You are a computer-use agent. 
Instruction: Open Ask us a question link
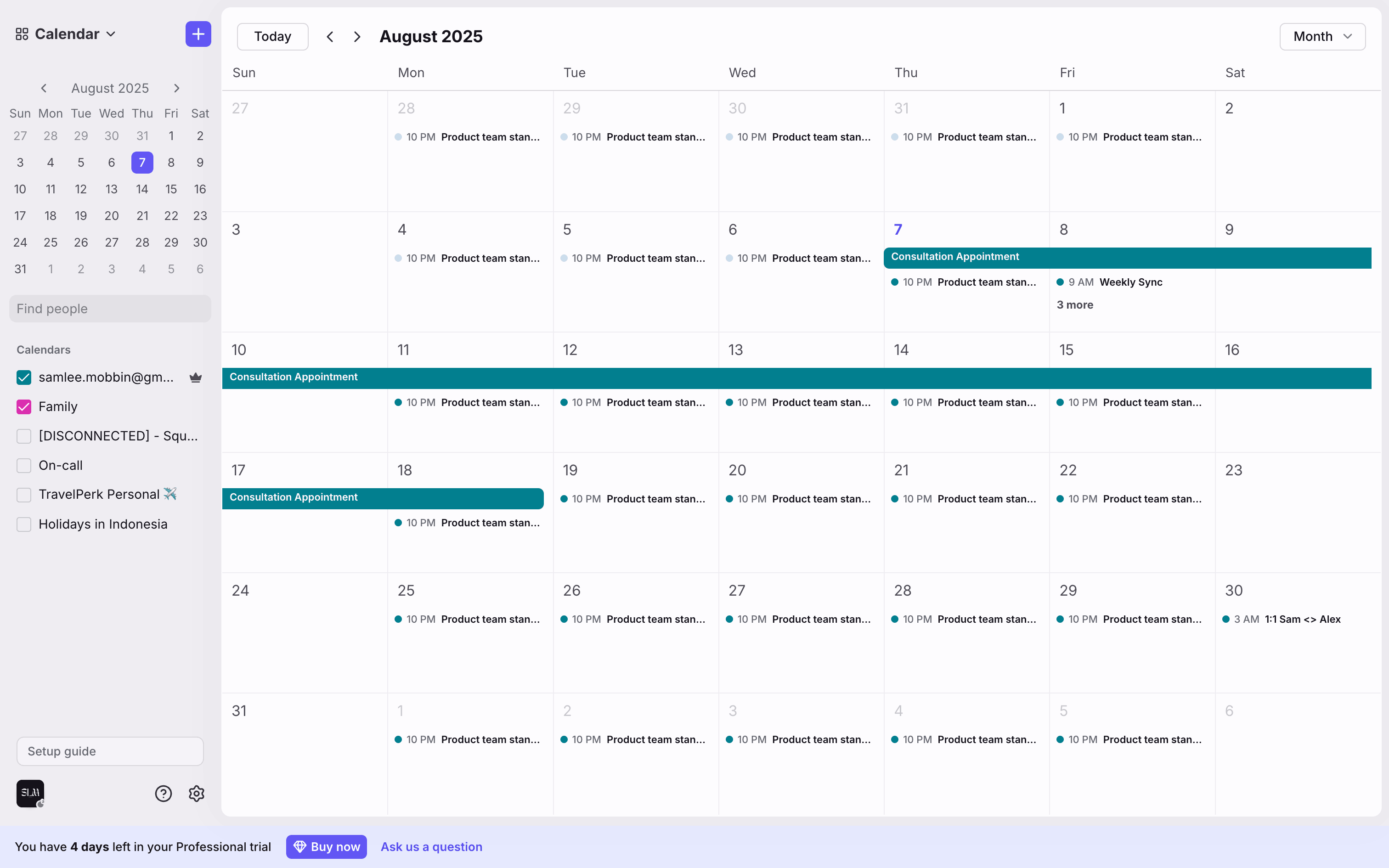pos(431,847)
